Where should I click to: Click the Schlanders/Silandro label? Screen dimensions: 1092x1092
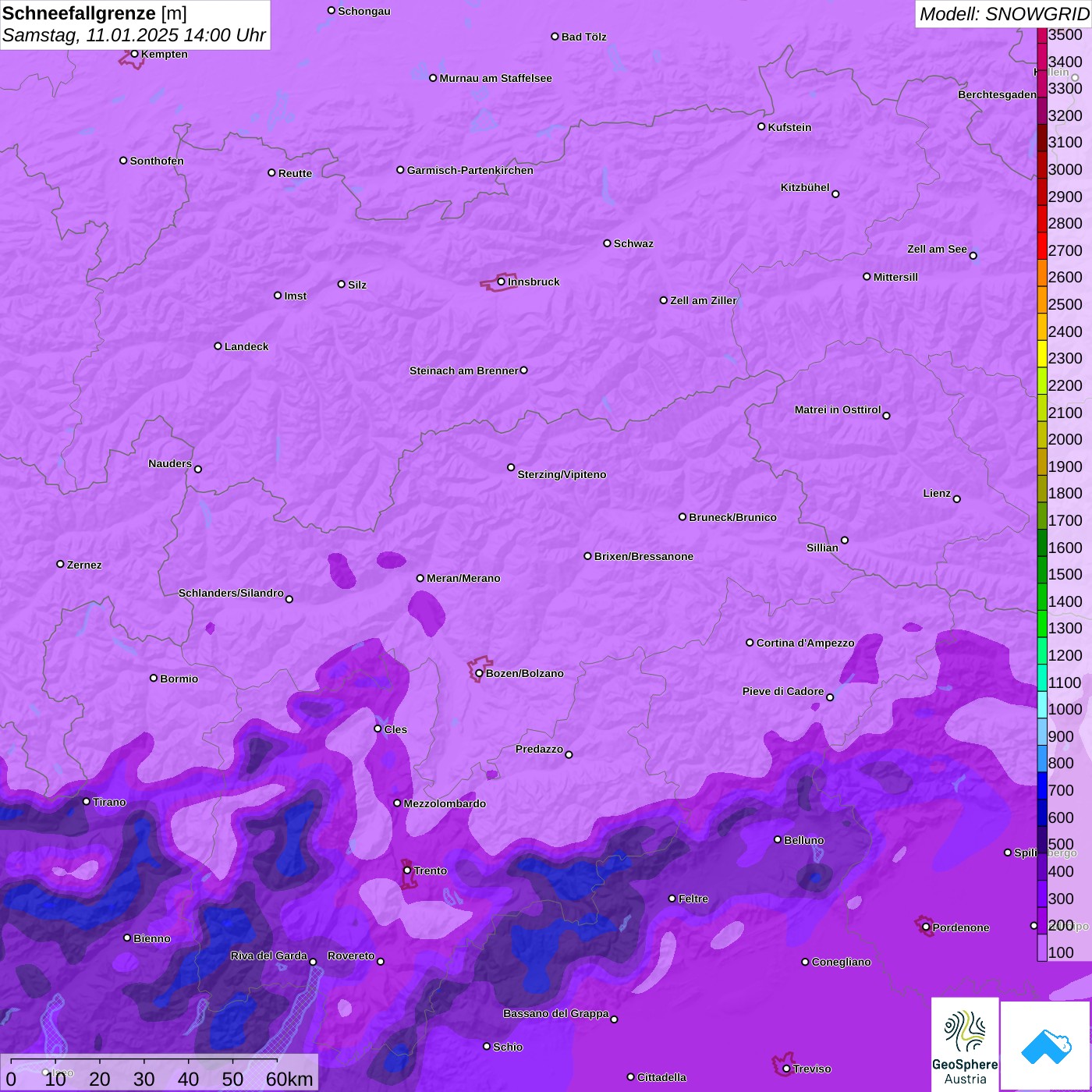tap(231, 593)
